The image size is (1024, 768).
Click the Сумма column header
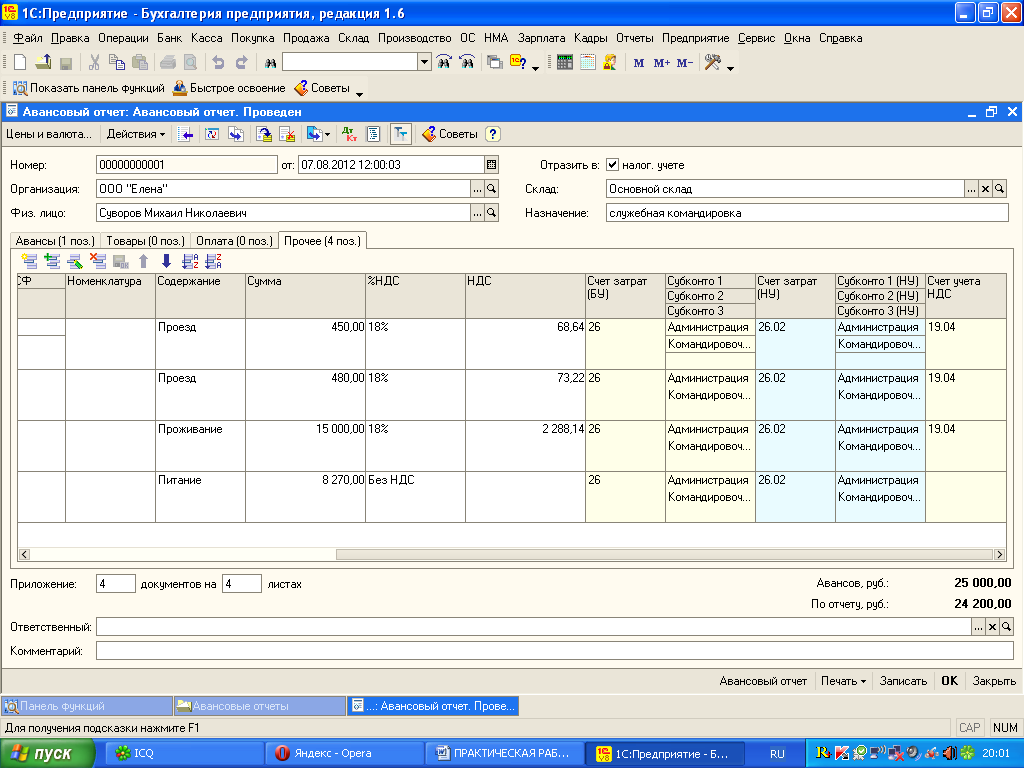[306, 296]
